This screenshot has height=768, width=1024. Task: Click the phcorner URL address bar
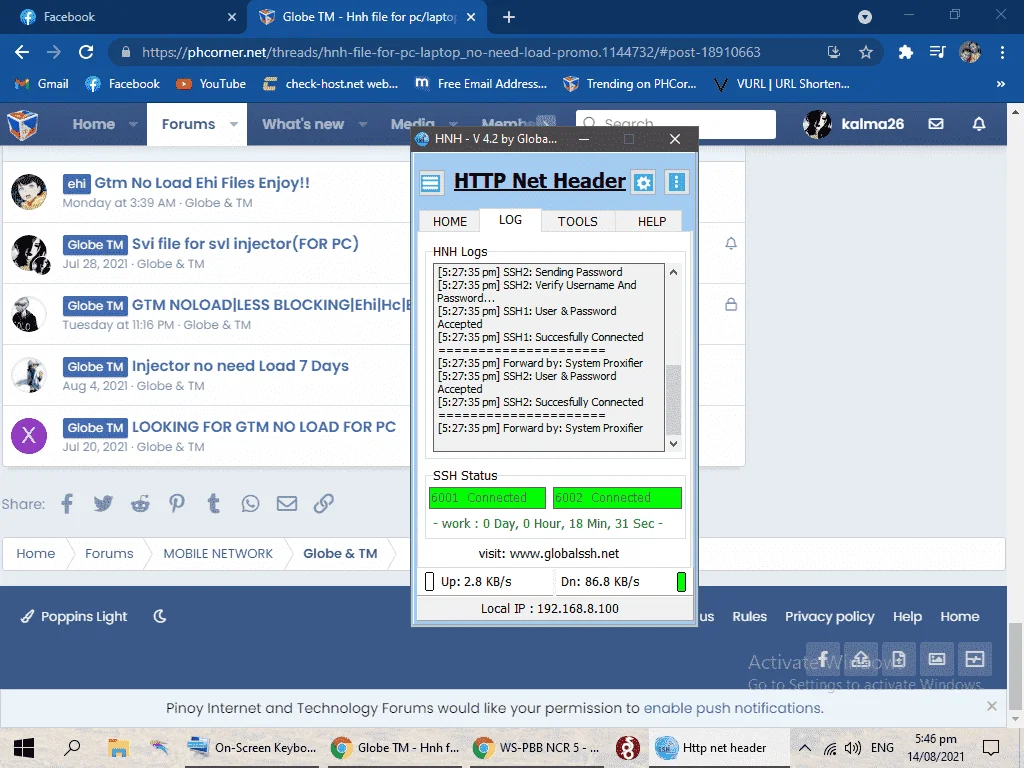[x=451, y=52]
